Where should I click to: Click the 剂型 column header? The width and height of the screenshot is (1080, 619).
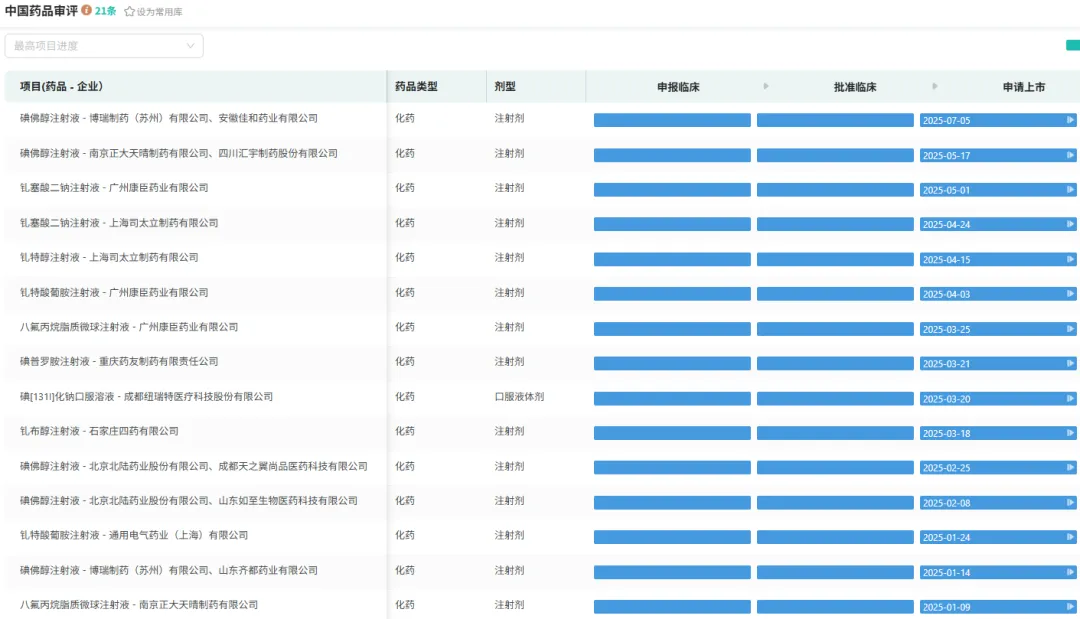click(x=505, y=87)
